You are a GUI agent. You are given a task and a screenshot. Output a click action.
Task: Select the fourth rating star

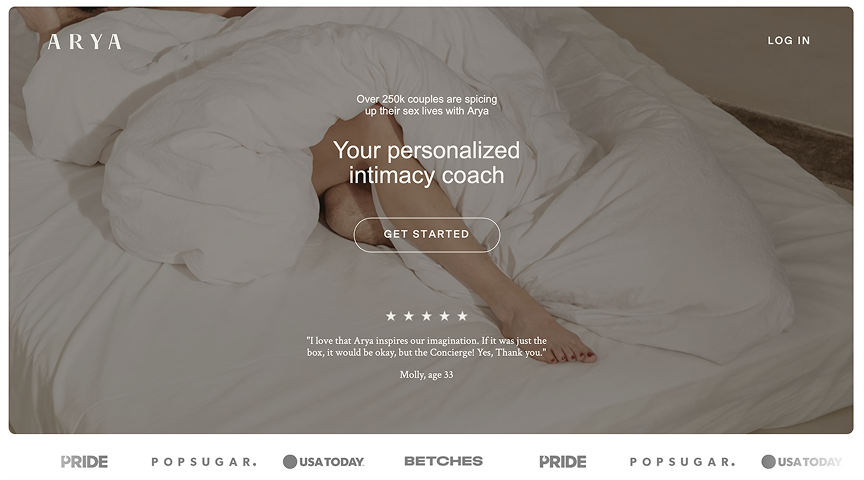(445, 316)
